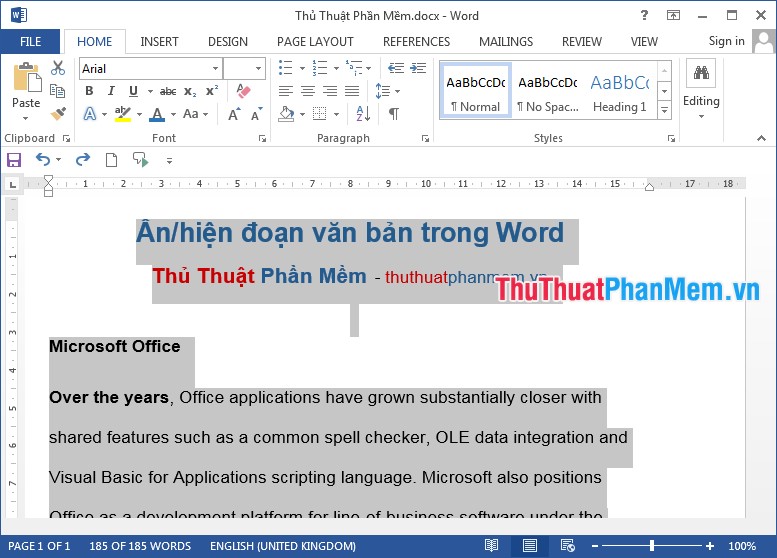
Task: Switch to REFERENCES tab
Action: click(416, 42)
